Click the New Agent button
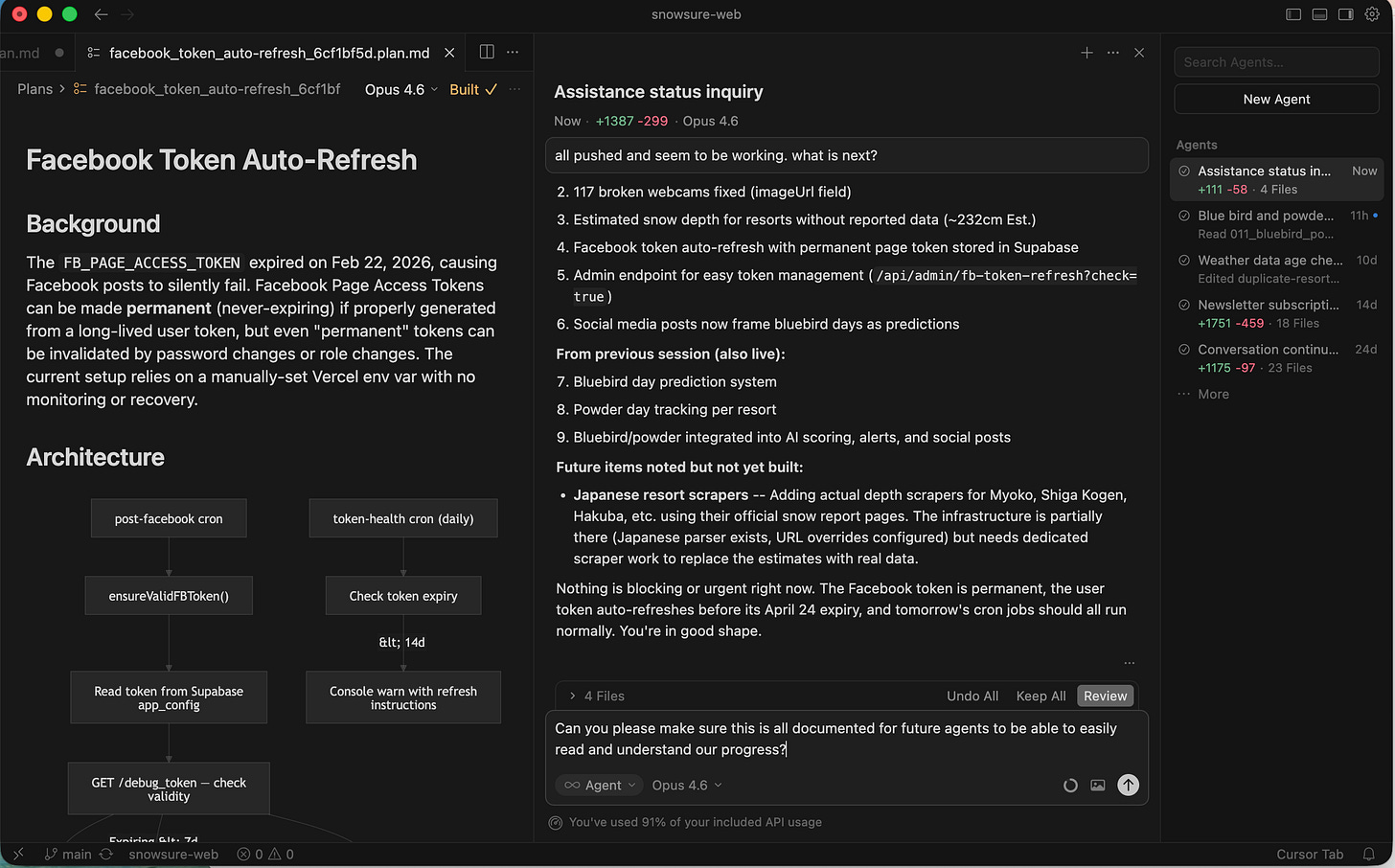Screen dimensions: 1395x868 pos(1276,99)
